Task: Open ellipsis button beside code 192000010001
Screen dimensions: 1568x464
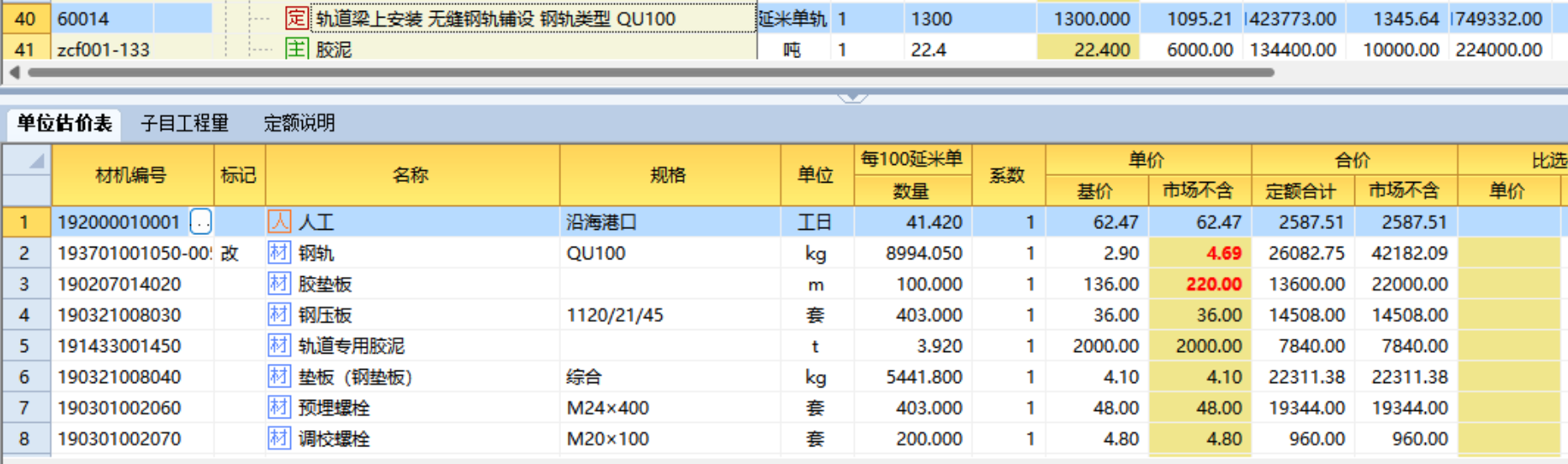Action: point(200,222)
